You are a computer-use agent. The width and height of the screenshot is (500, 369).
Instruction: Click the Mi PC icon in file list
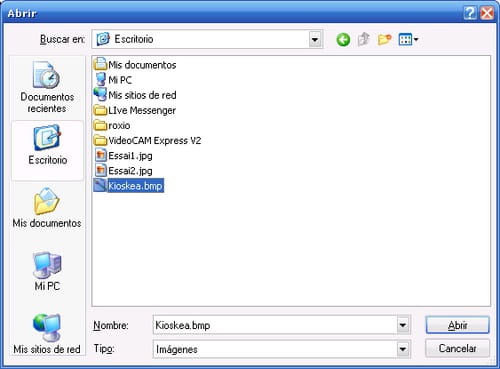[101, 80]
